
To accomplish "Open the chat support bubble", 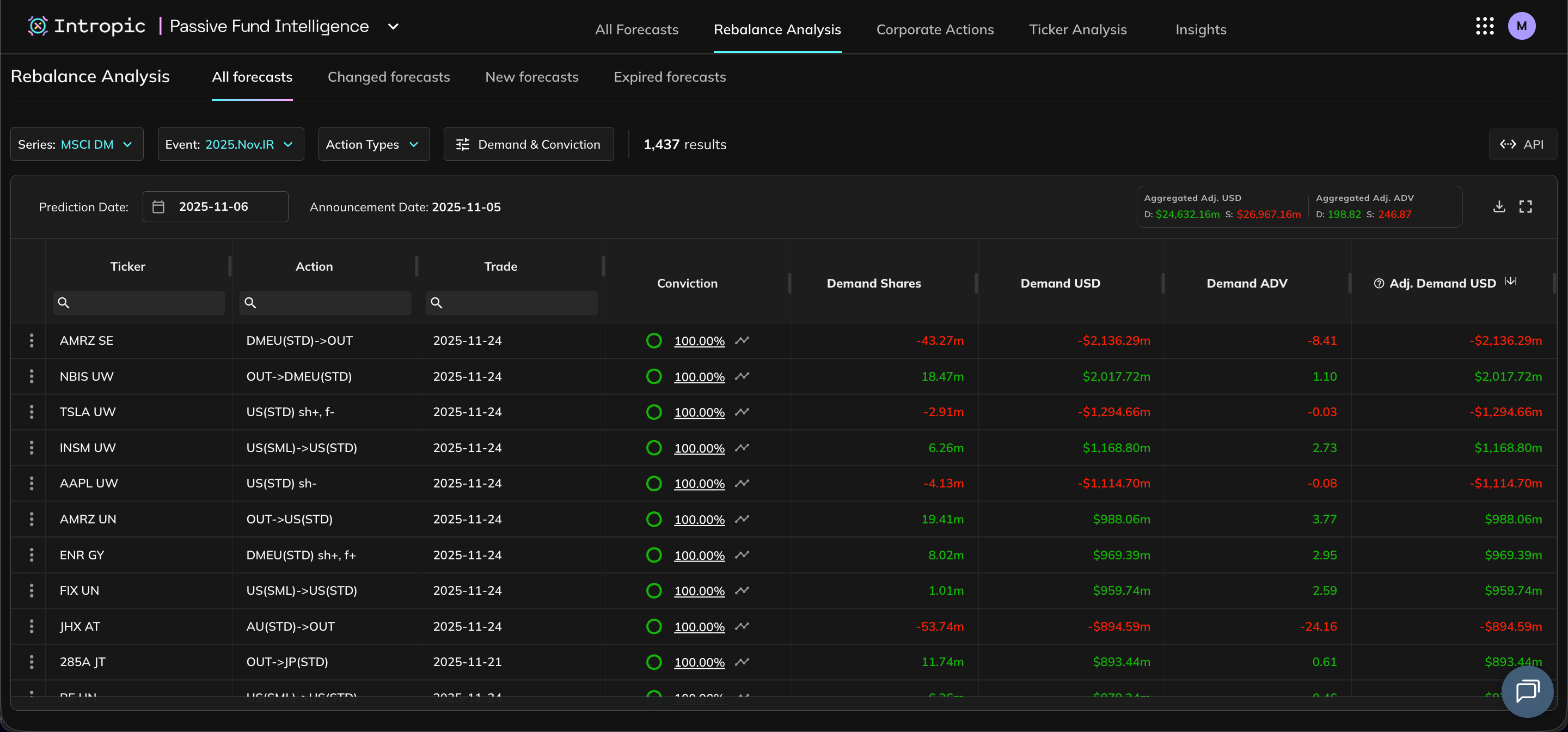I will tap(1527, 691).
